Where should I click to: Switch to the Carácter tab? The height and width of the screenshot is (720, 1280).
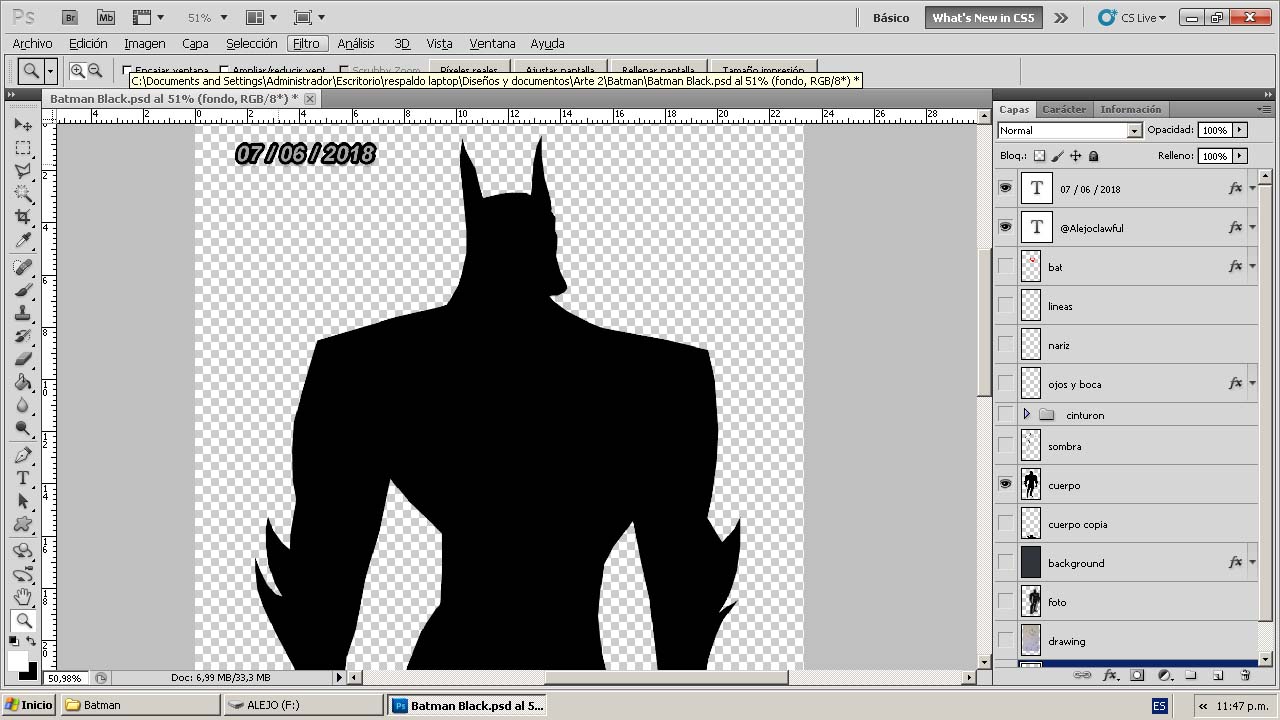[x=1063, y=109]
